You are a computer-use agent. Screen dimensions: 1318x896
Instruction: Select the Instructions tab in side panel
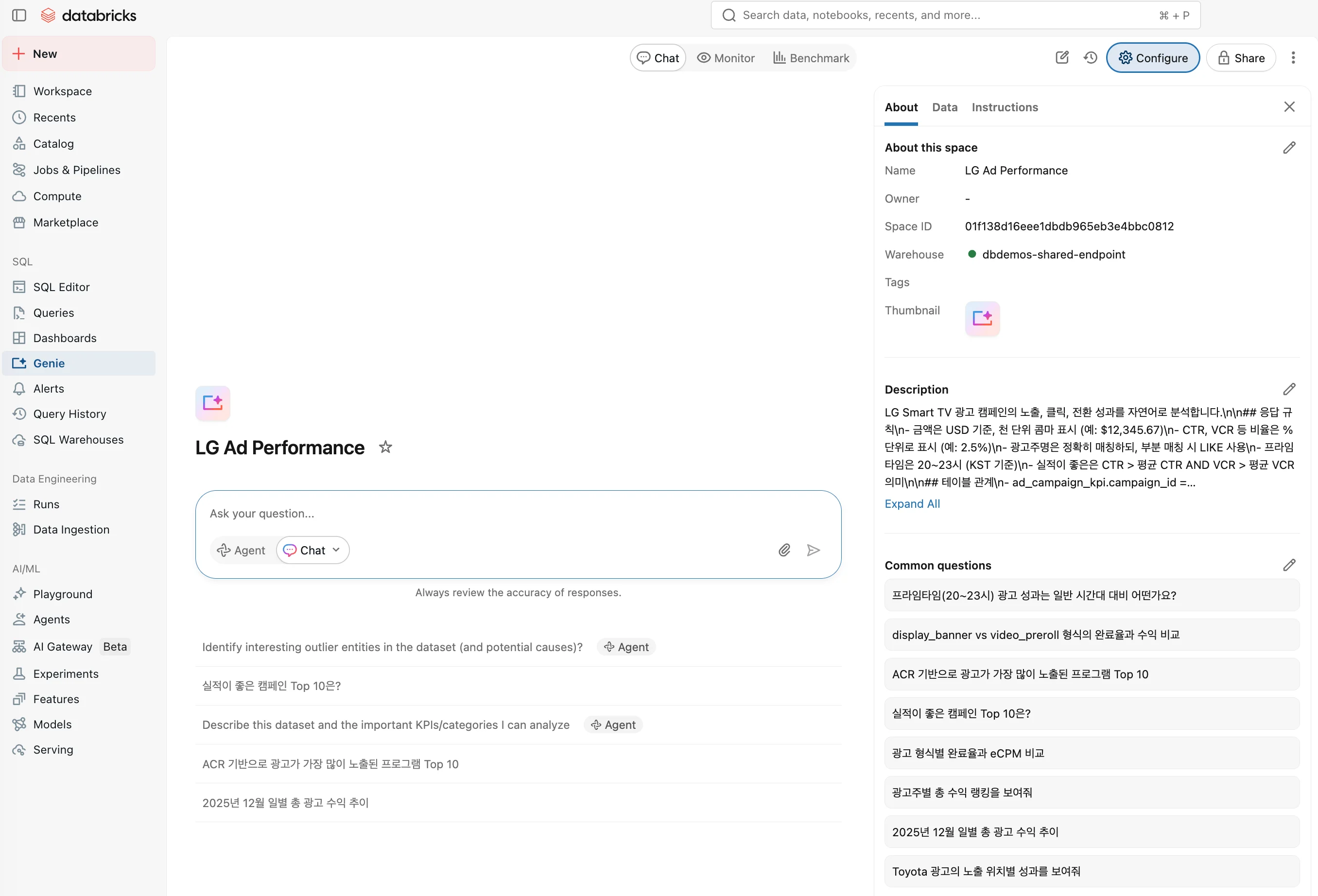pos(1005,107)
